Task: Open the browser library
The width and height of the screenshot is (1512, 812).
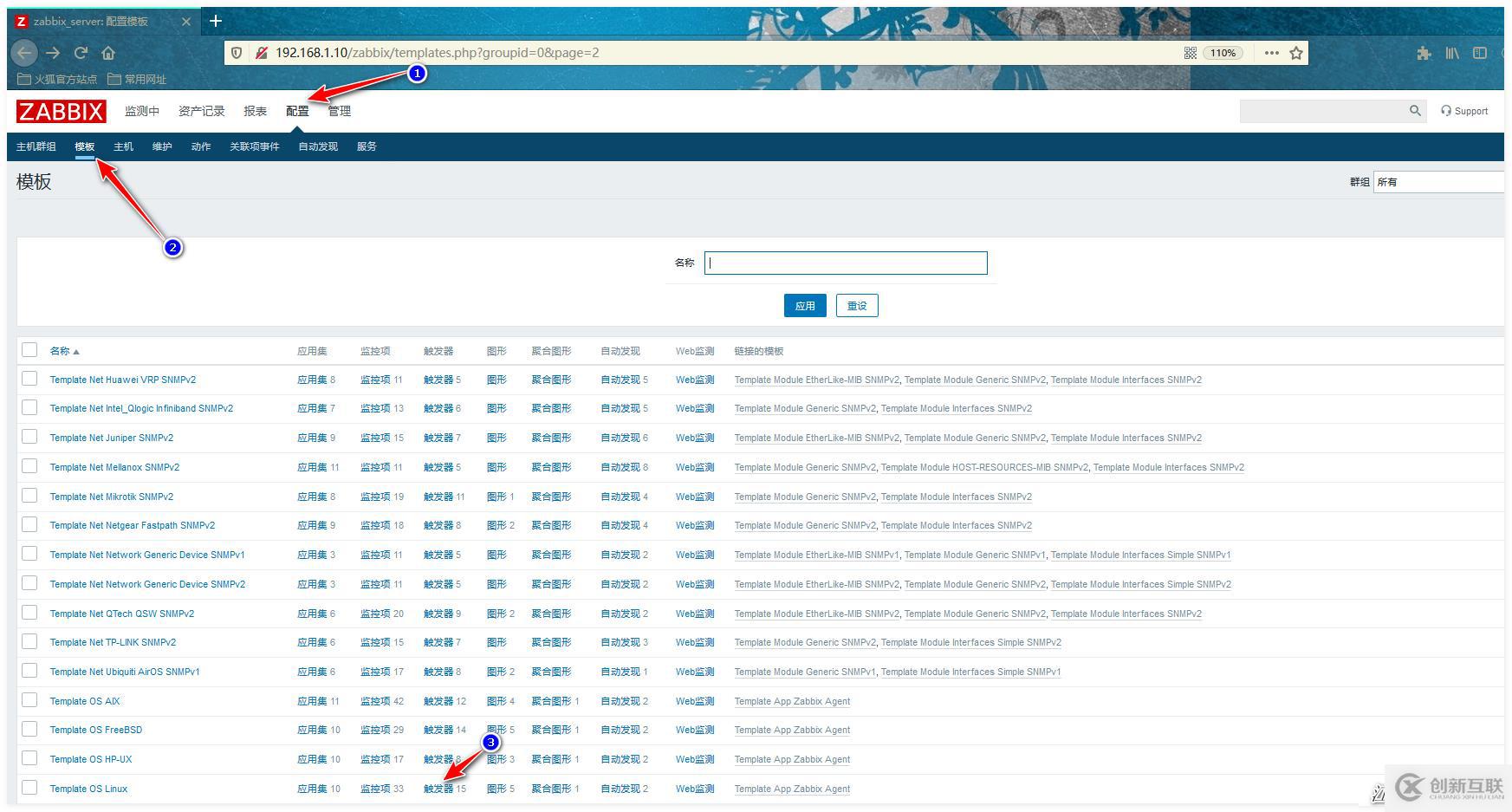Action: point(1452,53)
